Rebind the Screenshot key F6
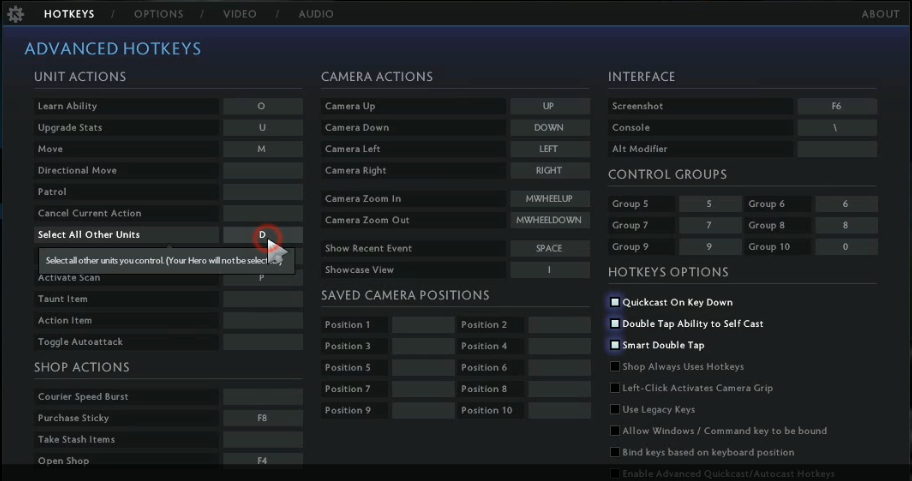This screenshot has width=912, height=481. coord(837,106)
